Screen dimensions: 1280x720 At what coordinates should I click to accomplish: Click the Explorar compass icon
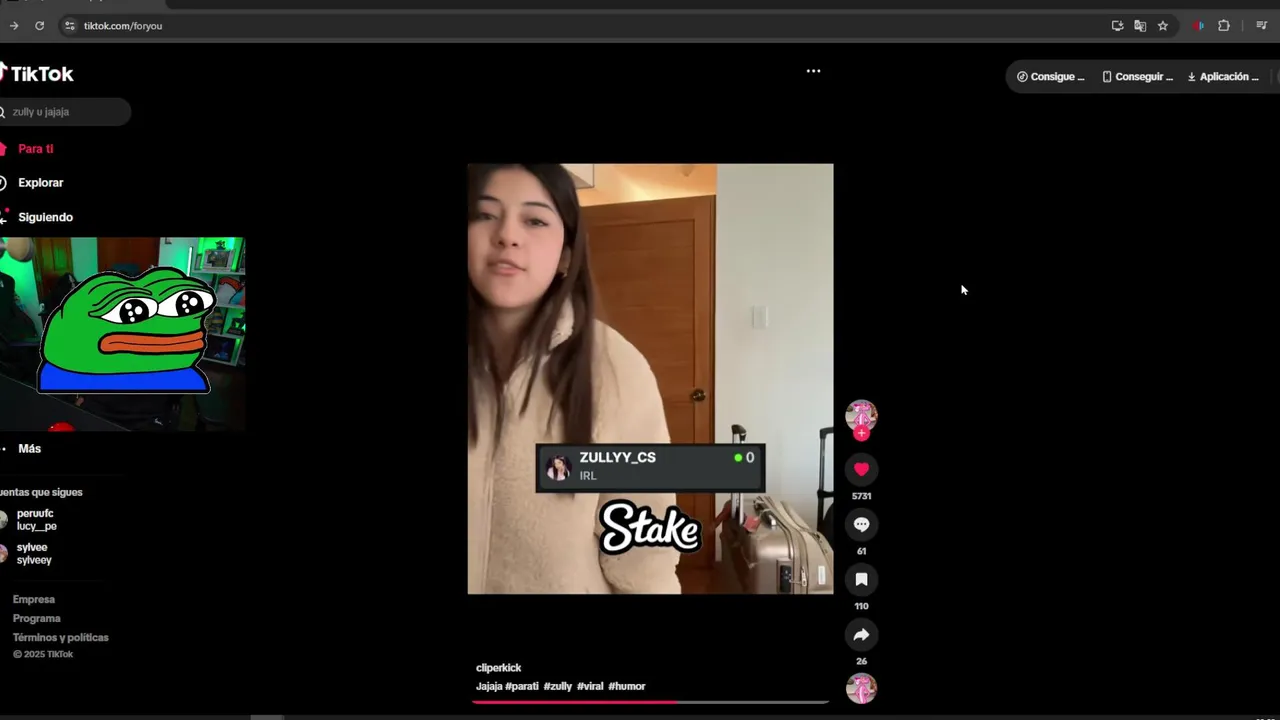(x=2, y=183)
